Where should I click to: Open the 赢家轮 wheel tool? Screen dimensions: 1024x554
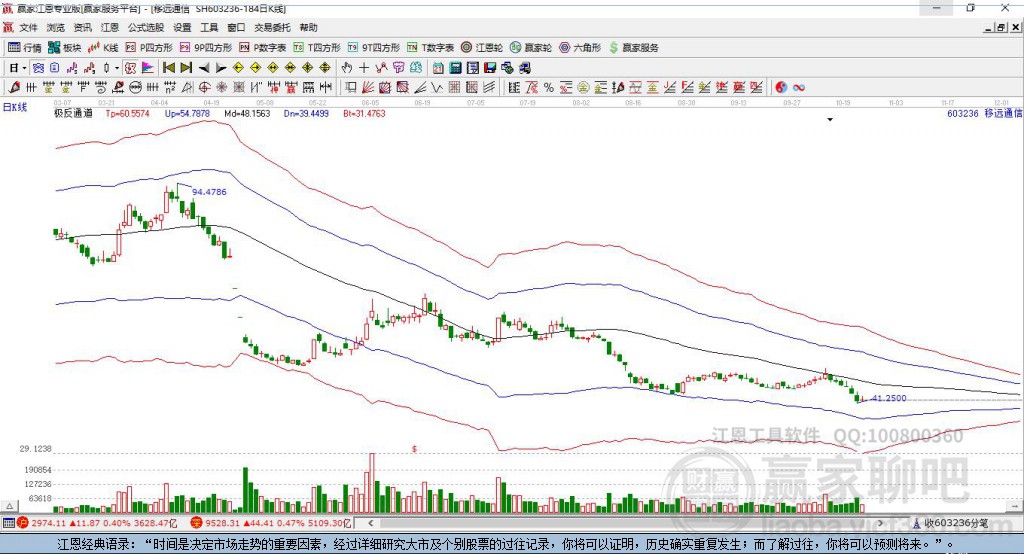click(x=531, y=48)
